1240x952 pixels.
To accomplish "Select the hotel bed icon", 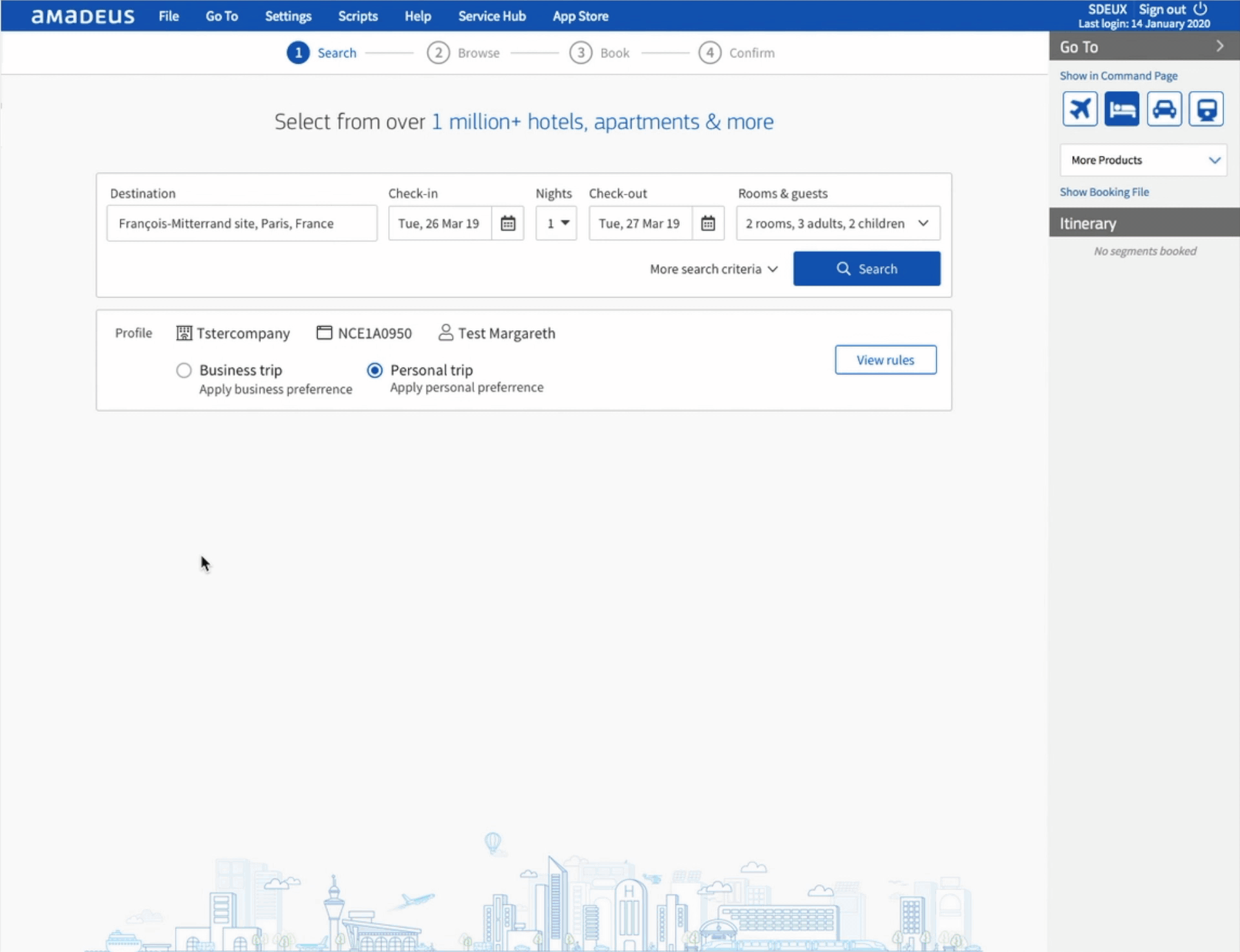I will coord(1122,109).
